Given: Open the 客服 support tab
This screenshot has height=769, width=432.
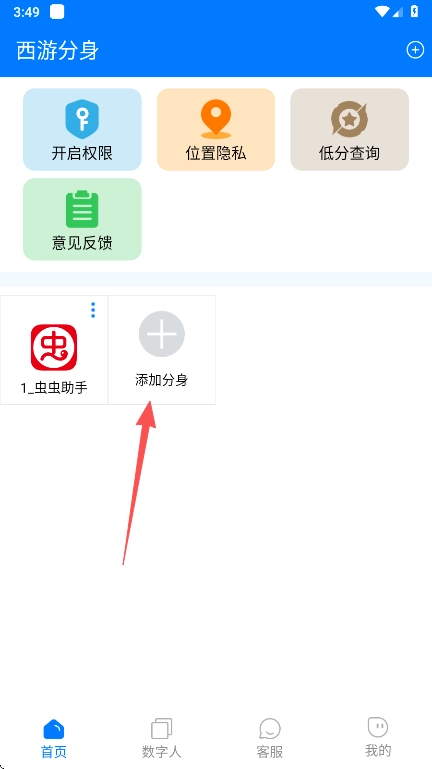Looking at the screenshot, I should (270, 739).
